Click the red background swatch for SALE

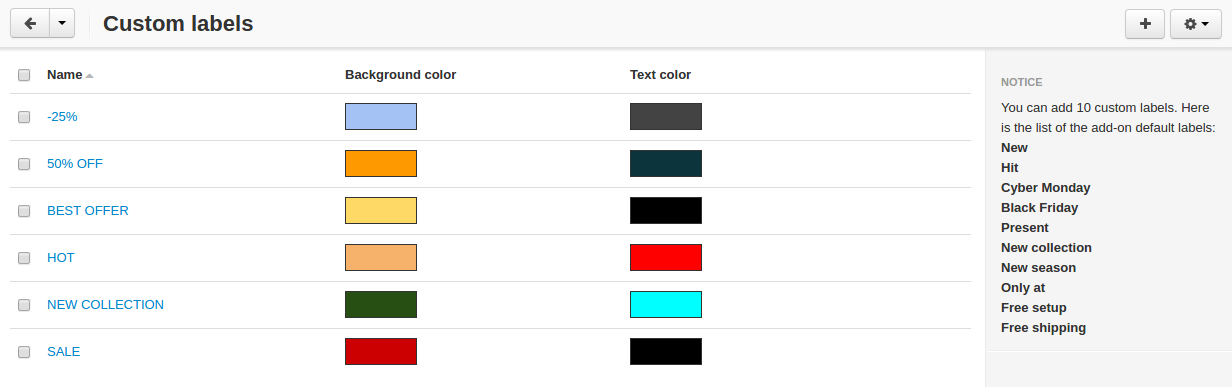[x=381, y=351]
